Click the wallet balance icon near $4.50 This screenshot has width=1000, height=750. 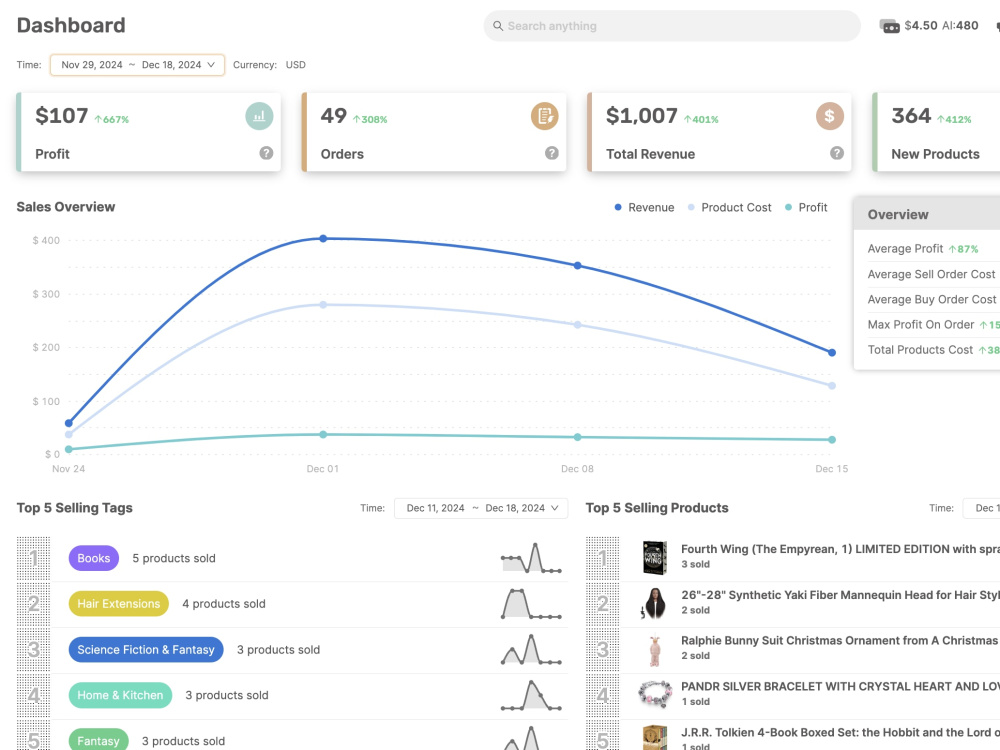click(x=890, y=26)
